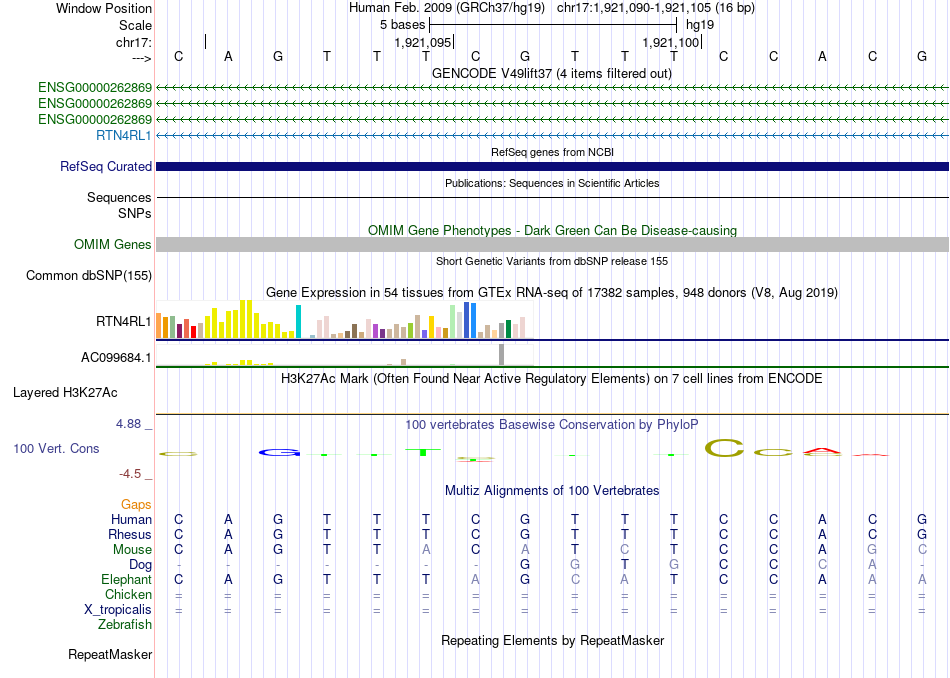Viewport: 950px width, 678px height.
Task: Click the Human Feb. 2009 (GRCh37/hg19) text
Action: point(447,8)
